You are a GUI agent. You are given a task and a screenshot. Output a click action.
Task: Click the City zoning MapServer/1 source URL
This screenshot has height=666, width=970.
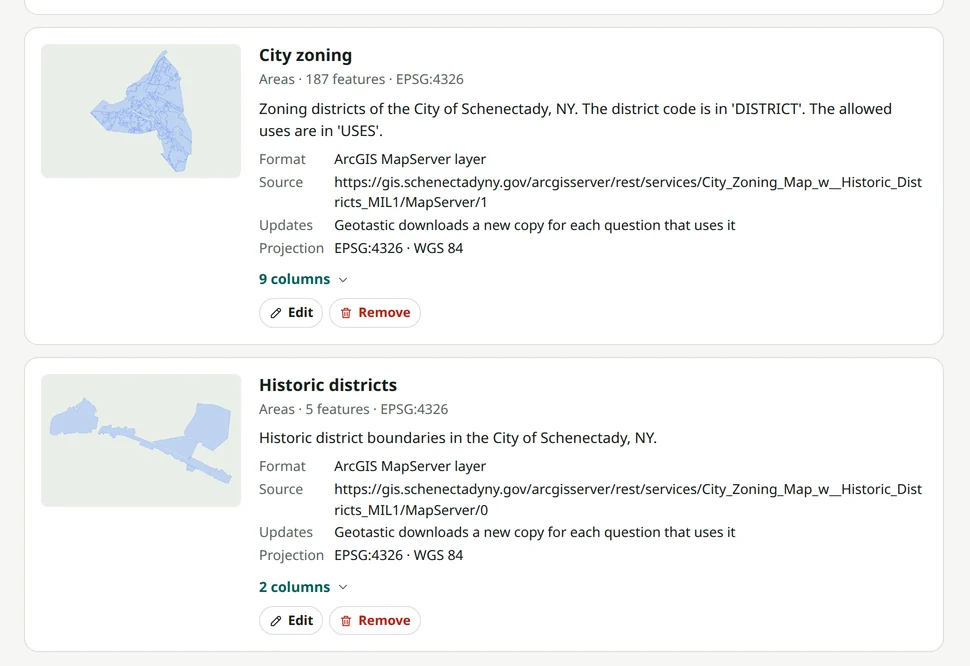(x=628, y=192)
